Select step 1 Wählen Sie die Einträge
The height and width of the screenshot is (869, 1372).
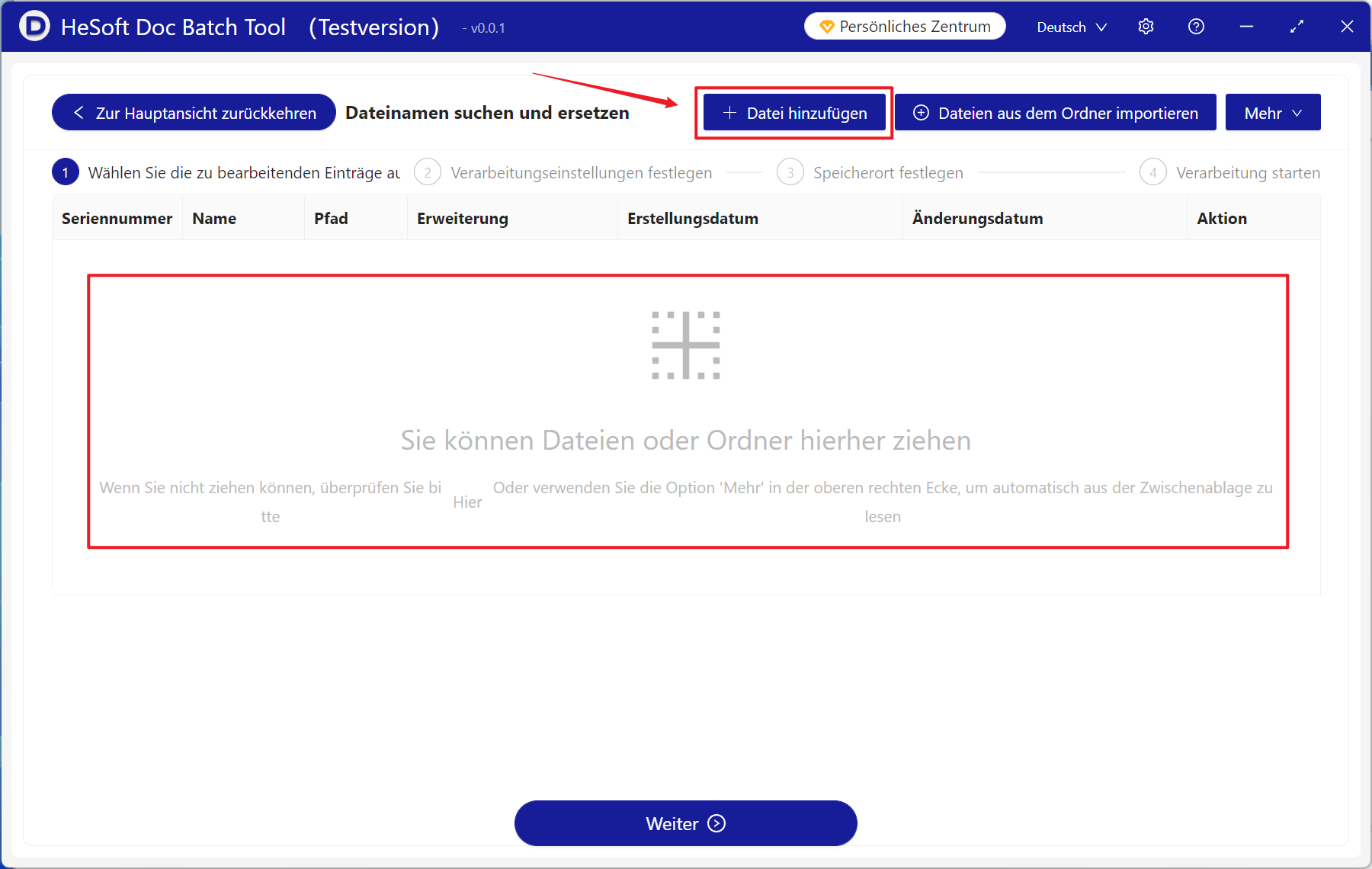(226, 173)
